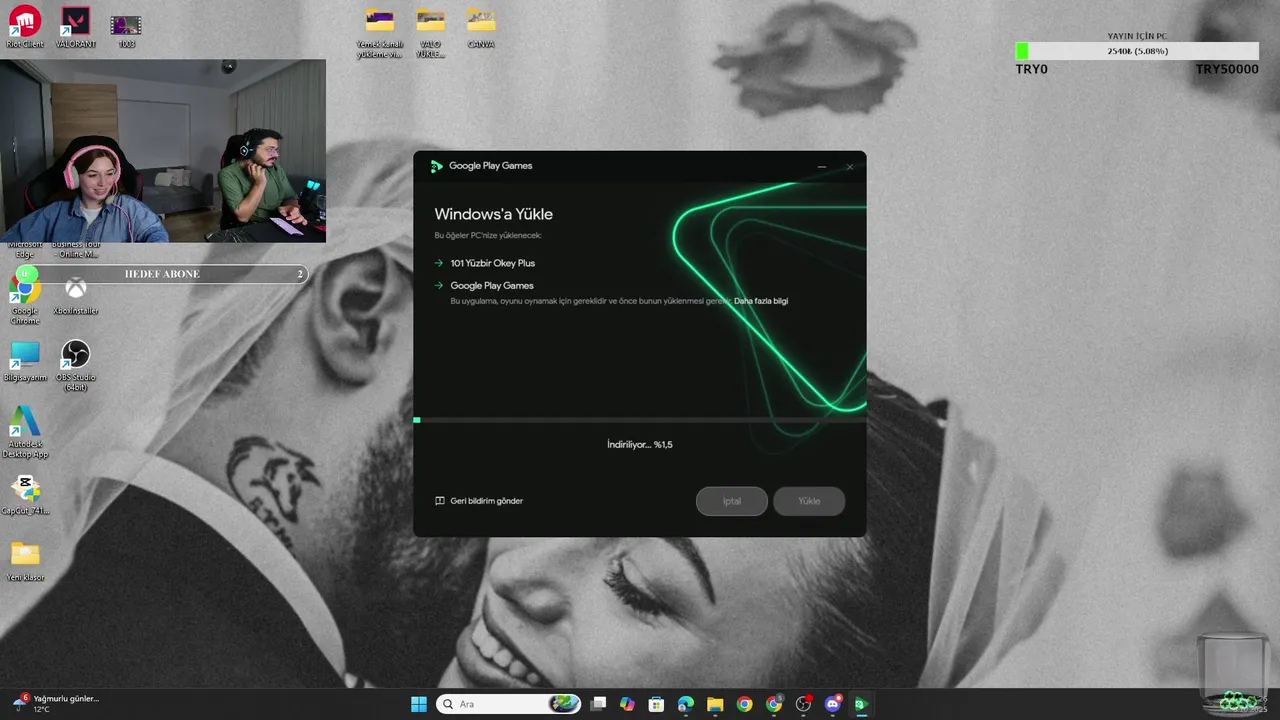Minimize the Google Play Games installer window
Screen dimensions: 1280x720
[x=822, y=167]
